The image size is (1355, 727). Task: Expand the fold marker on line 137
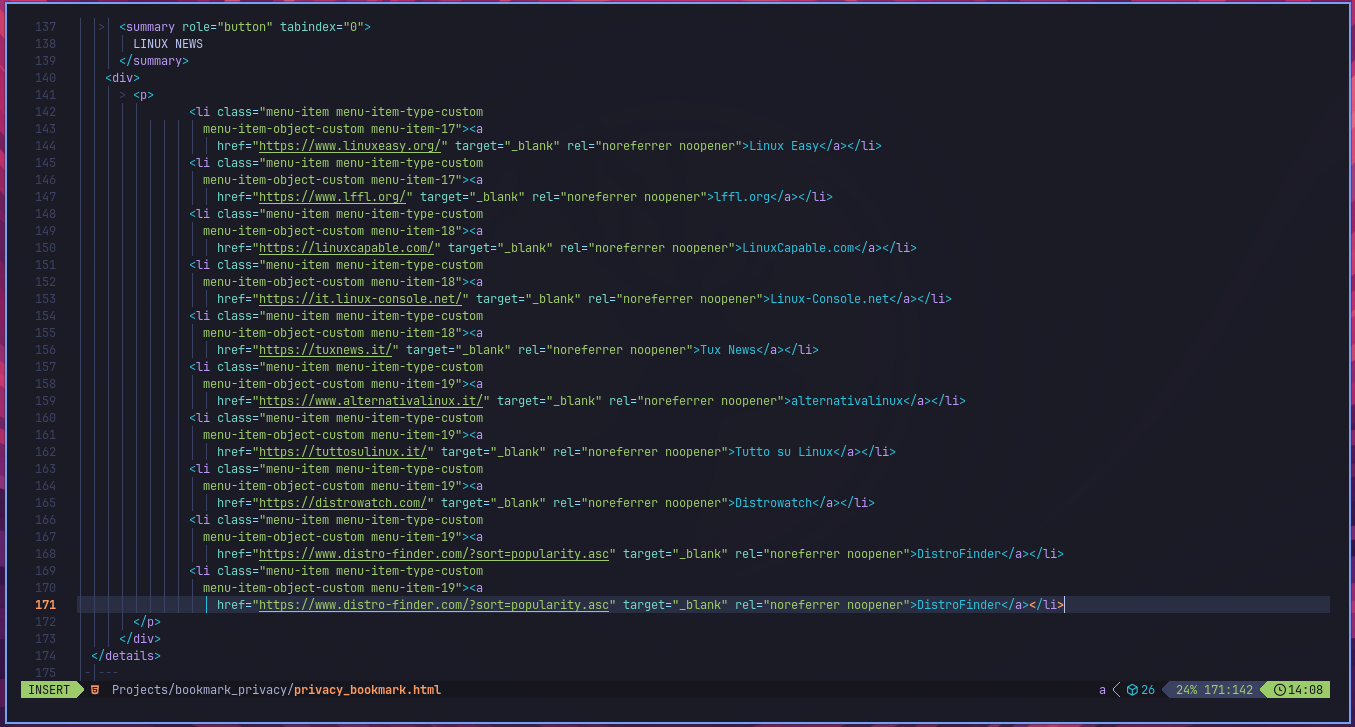(101, 27)
